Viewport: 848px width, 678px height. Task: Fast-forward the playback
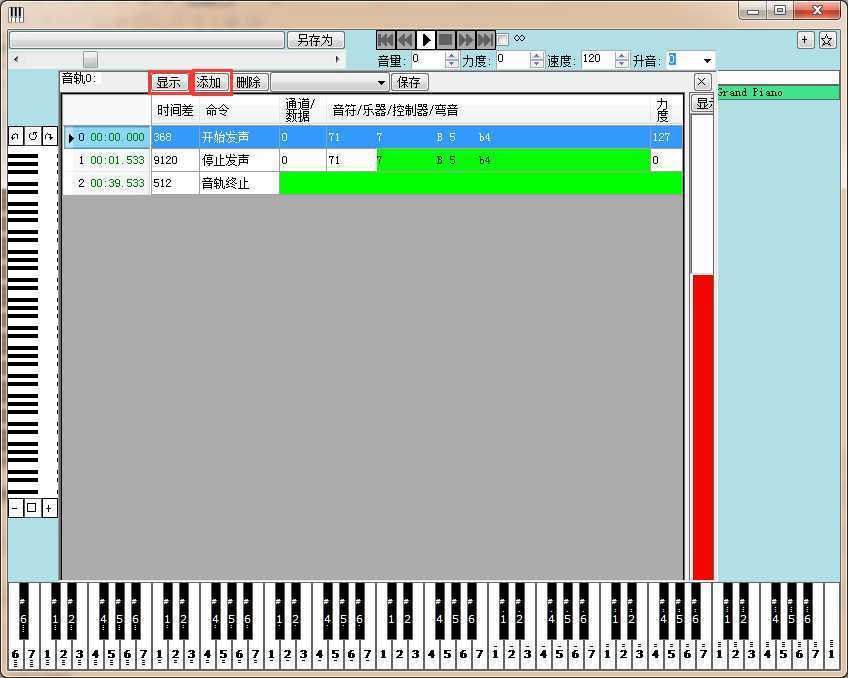pos(465,39)
